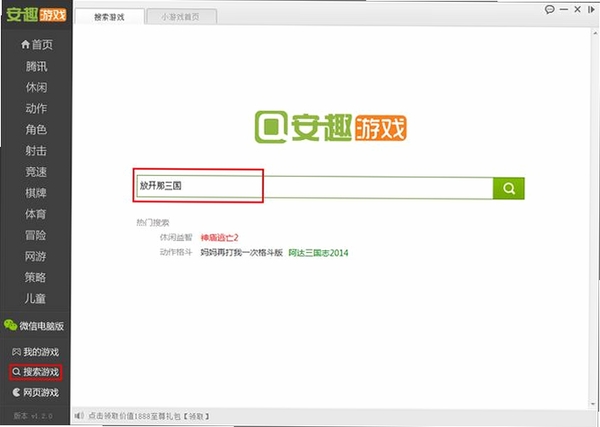Minimize the window
600x427 pixels.
pos(564,10)
